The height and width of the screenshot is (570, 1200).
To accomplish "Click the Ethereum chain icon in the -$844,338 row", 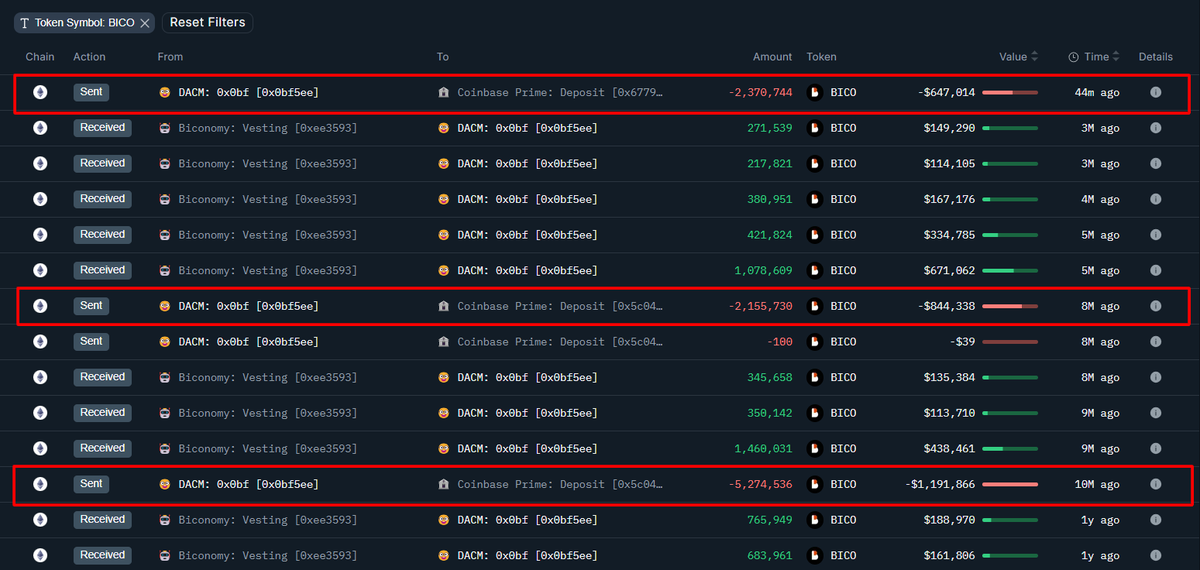I will tap(40, 306).
